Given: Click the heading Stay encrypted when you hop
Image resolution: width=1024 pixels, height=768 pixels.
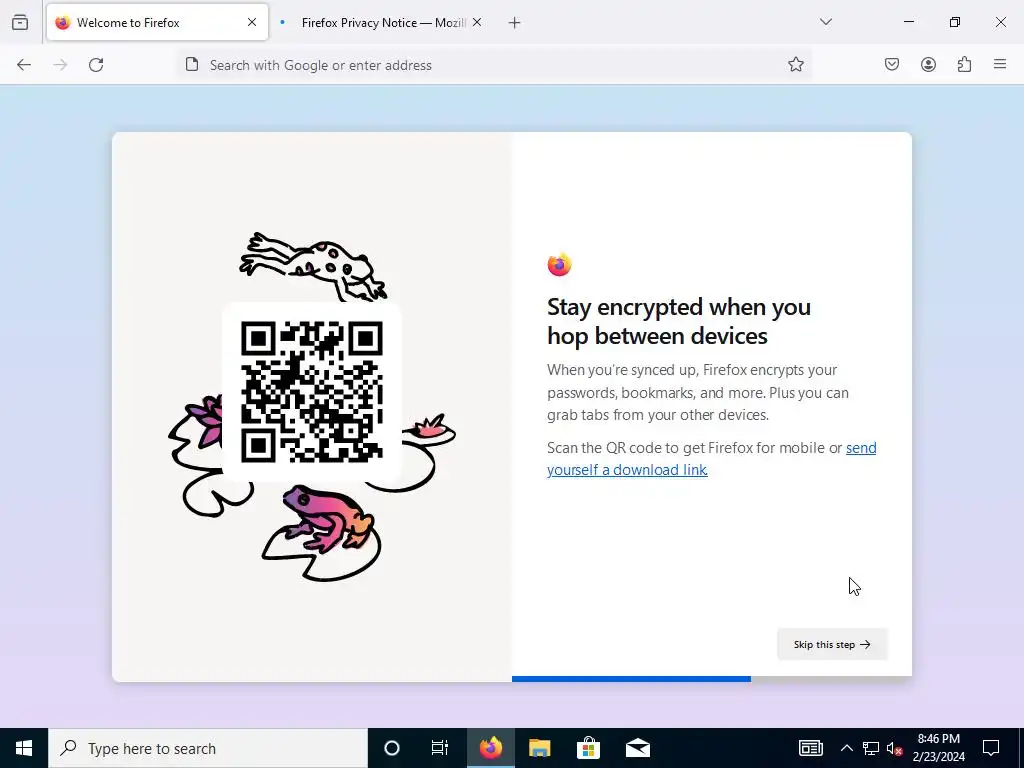Looking at the screenshot, I should [679, 321].
